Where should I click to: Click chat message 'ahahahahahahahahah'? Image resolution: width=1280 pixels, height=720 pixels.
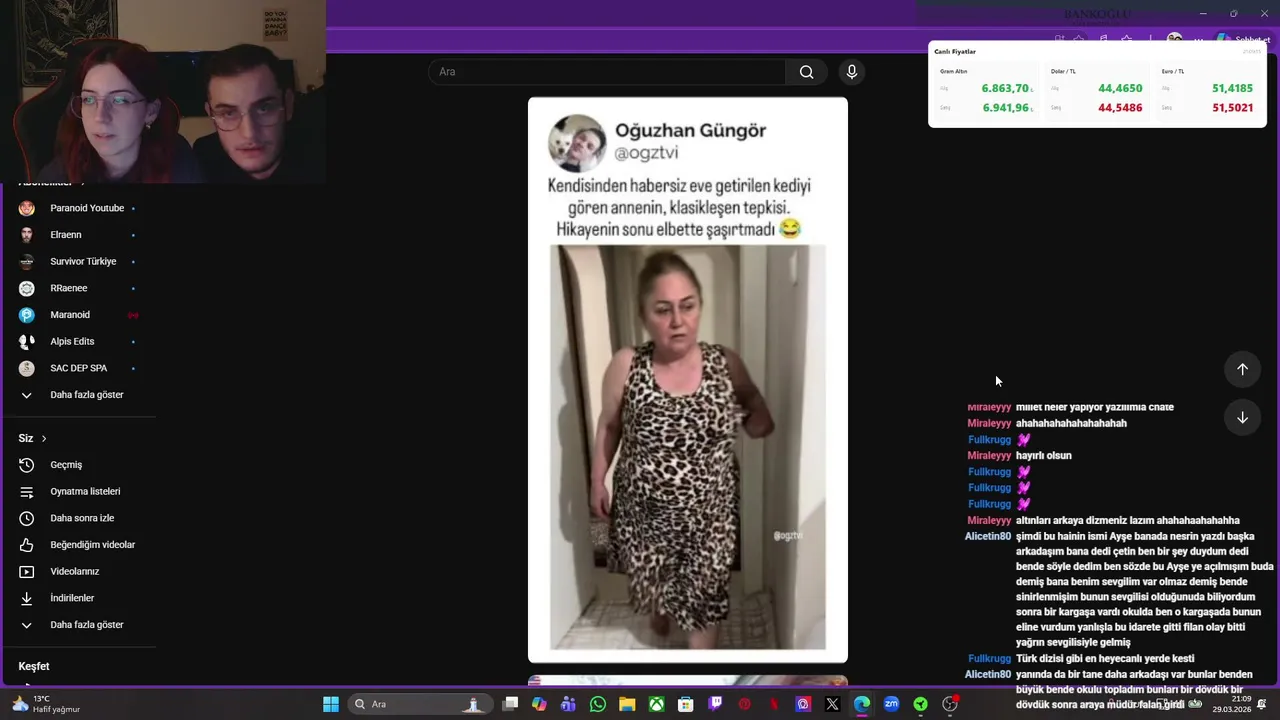(x=1071, y=423)
